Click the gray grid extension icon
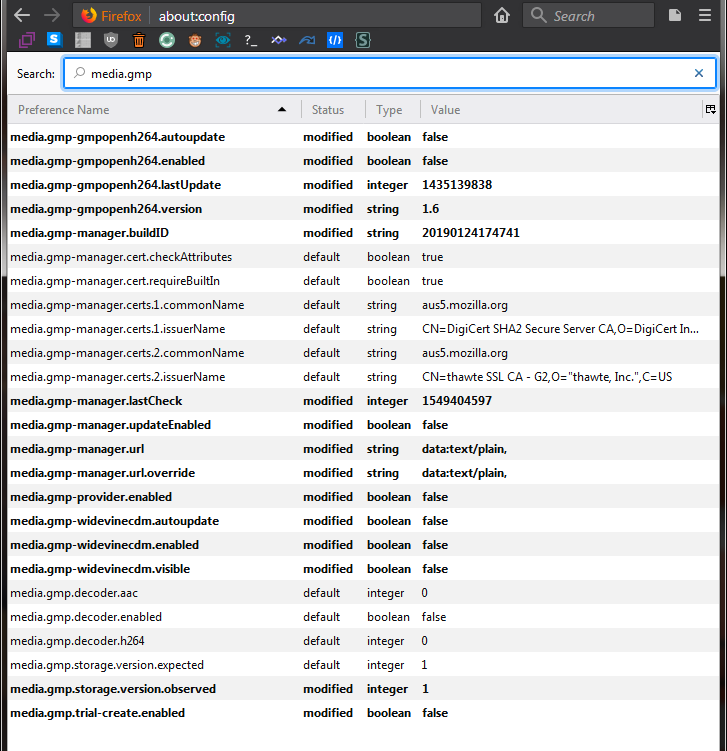 click(x=83, y=40)
